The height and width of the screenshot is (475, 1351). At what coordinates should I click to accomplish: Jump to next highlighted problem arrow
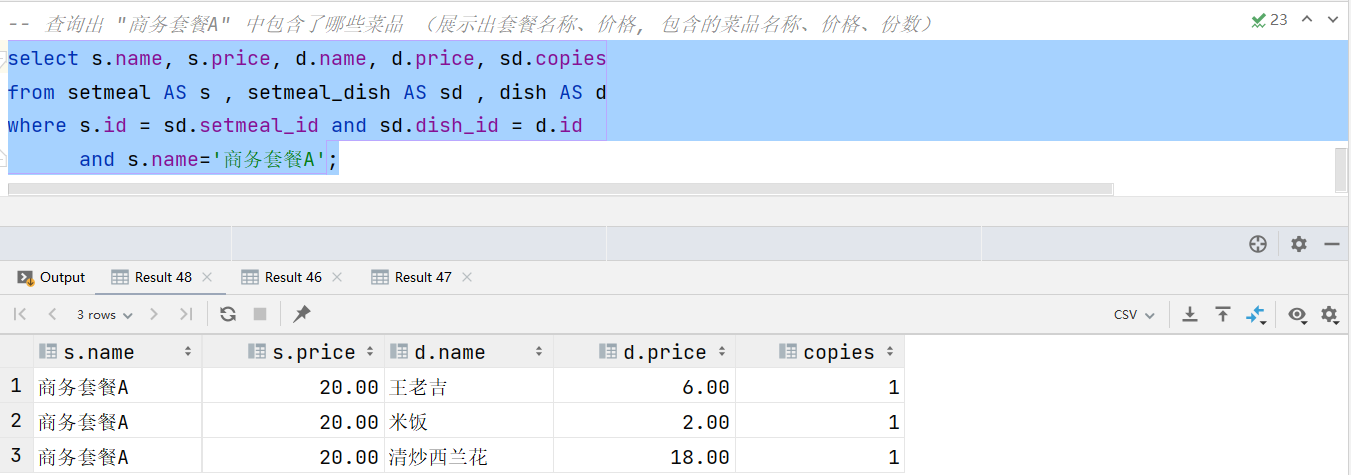point(1331,19)
